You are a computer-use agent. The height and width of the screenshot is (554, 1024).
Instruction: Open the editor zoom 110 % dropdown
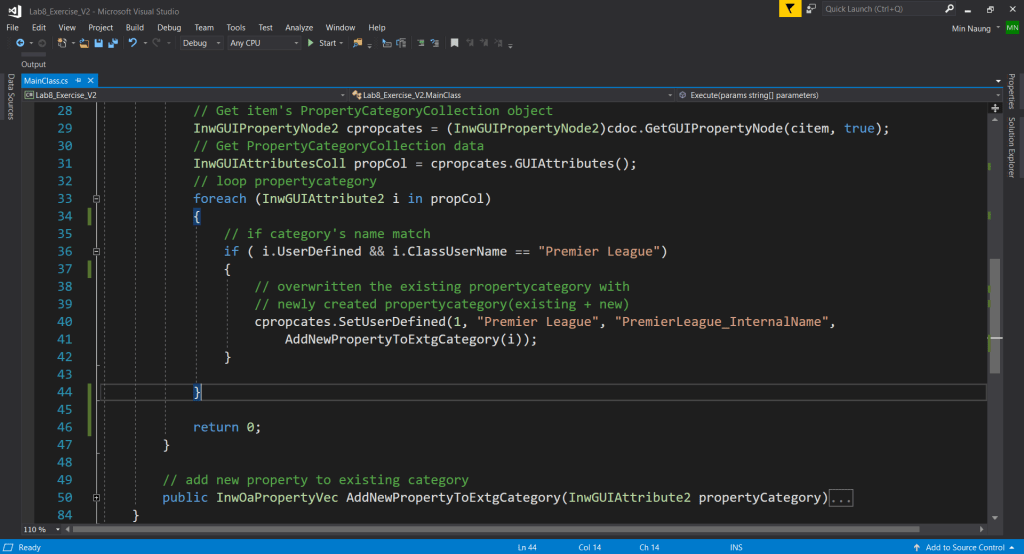tap(40, 529)
